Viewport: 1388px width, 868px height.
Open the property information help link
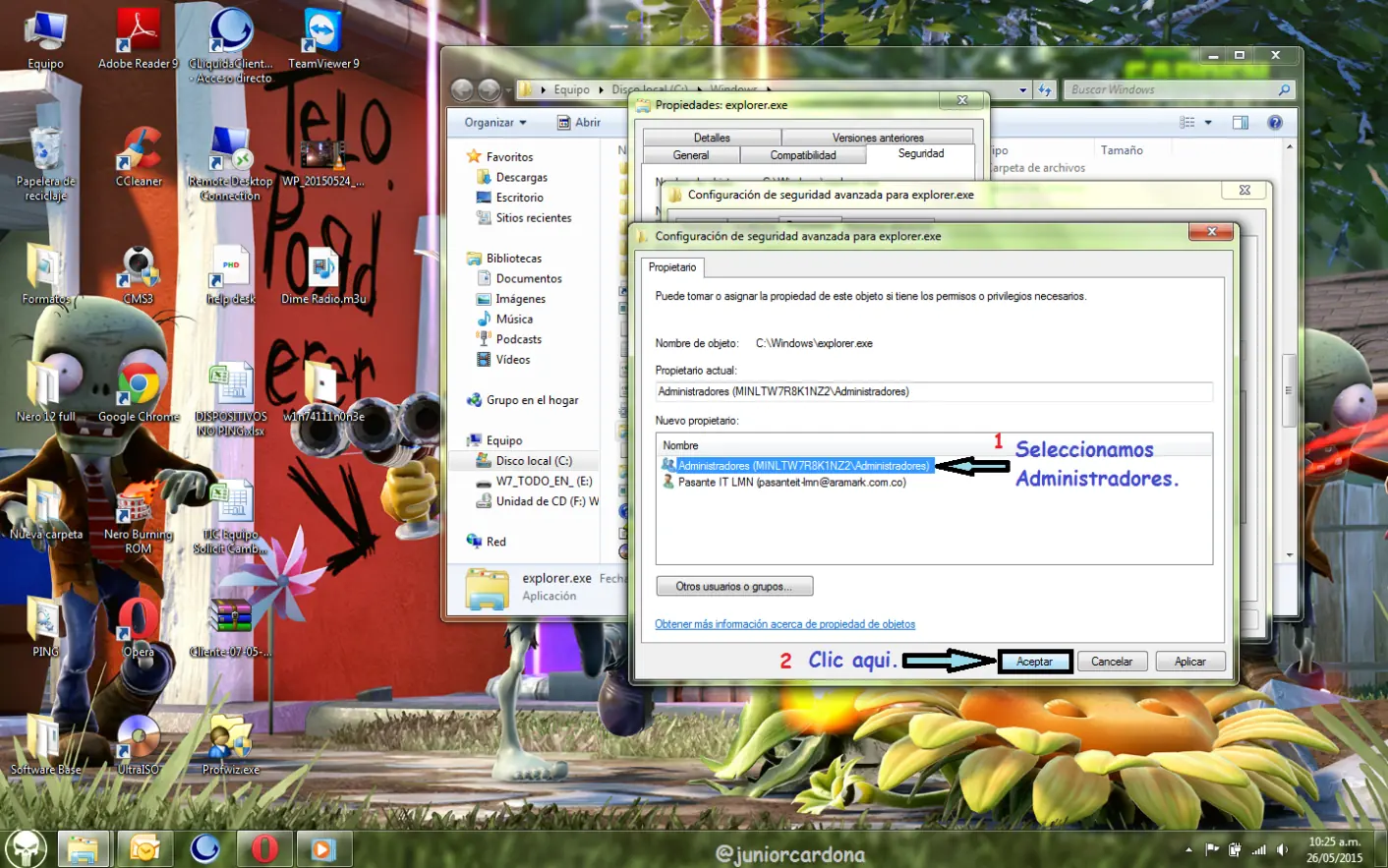click(784, 624)
